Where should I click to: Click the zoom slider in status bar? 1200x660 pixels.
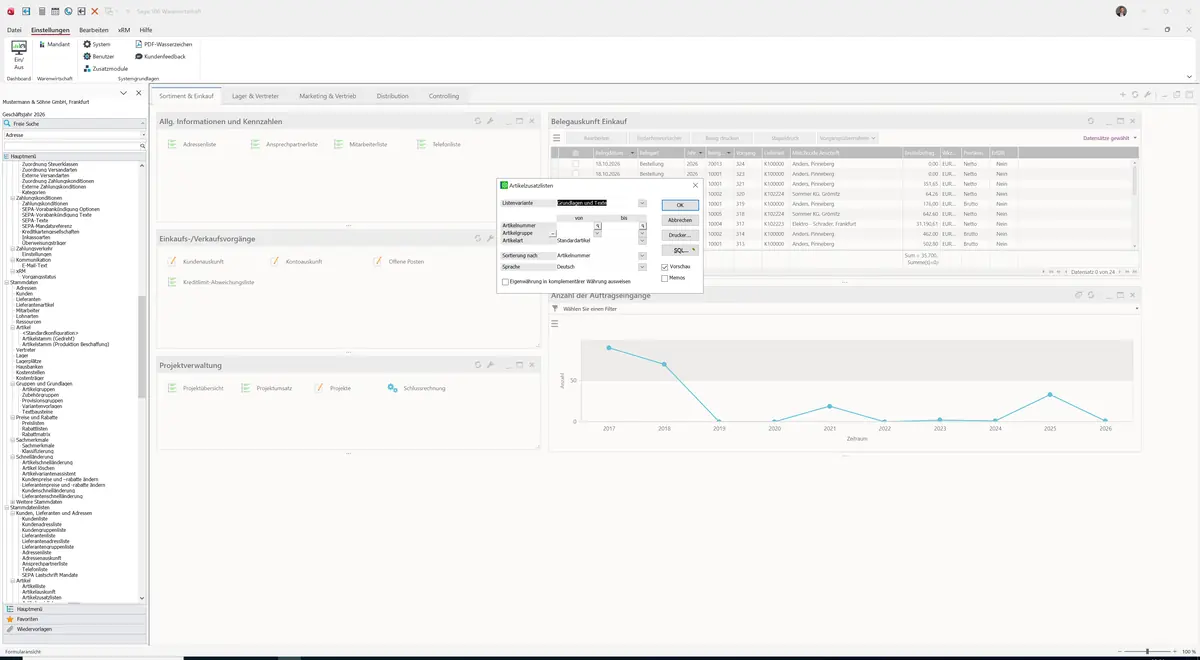[x=1147, y=651]
